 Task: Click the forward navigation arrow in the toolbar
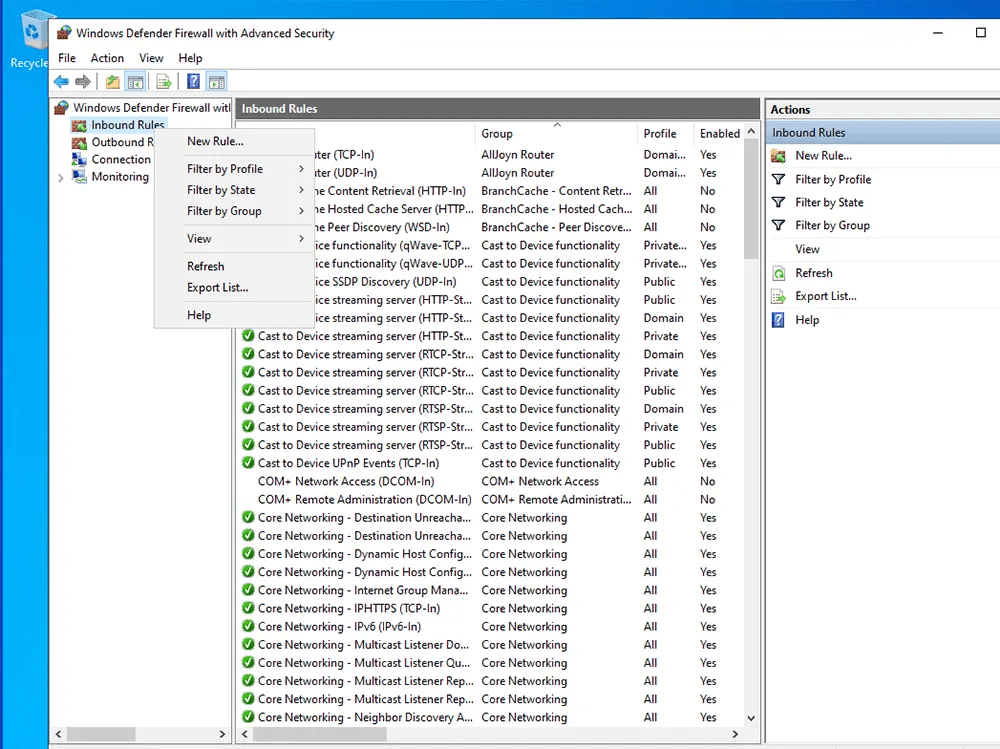click(84, 81)
